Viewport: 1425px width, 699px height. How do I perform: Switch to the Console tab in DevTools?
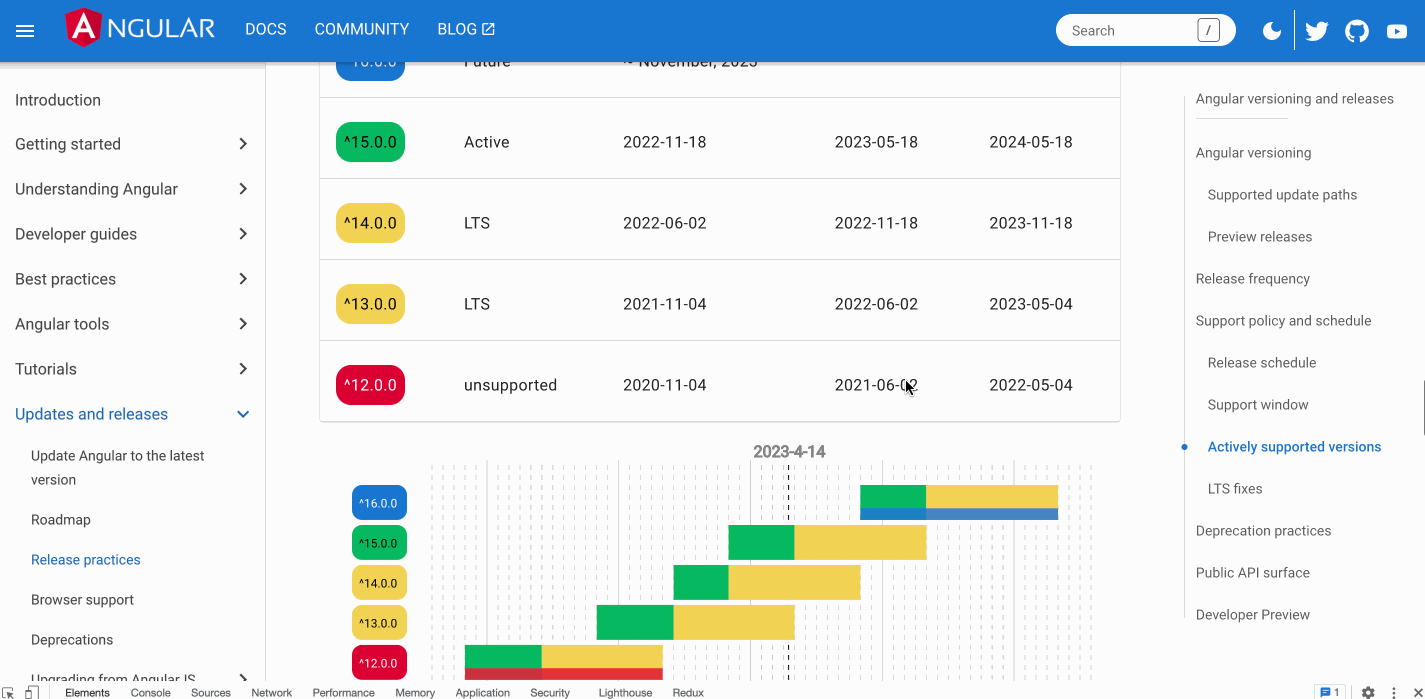point(150,692)
